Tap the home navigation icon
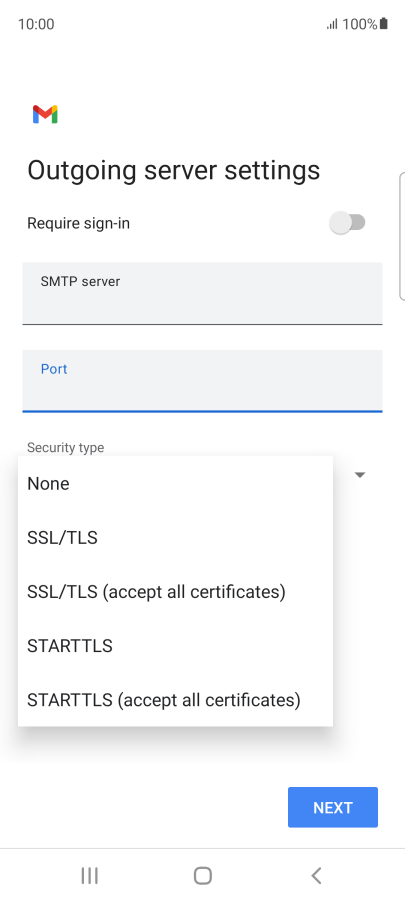This screenshot has width=405, height=902. (x=202, y=876)
